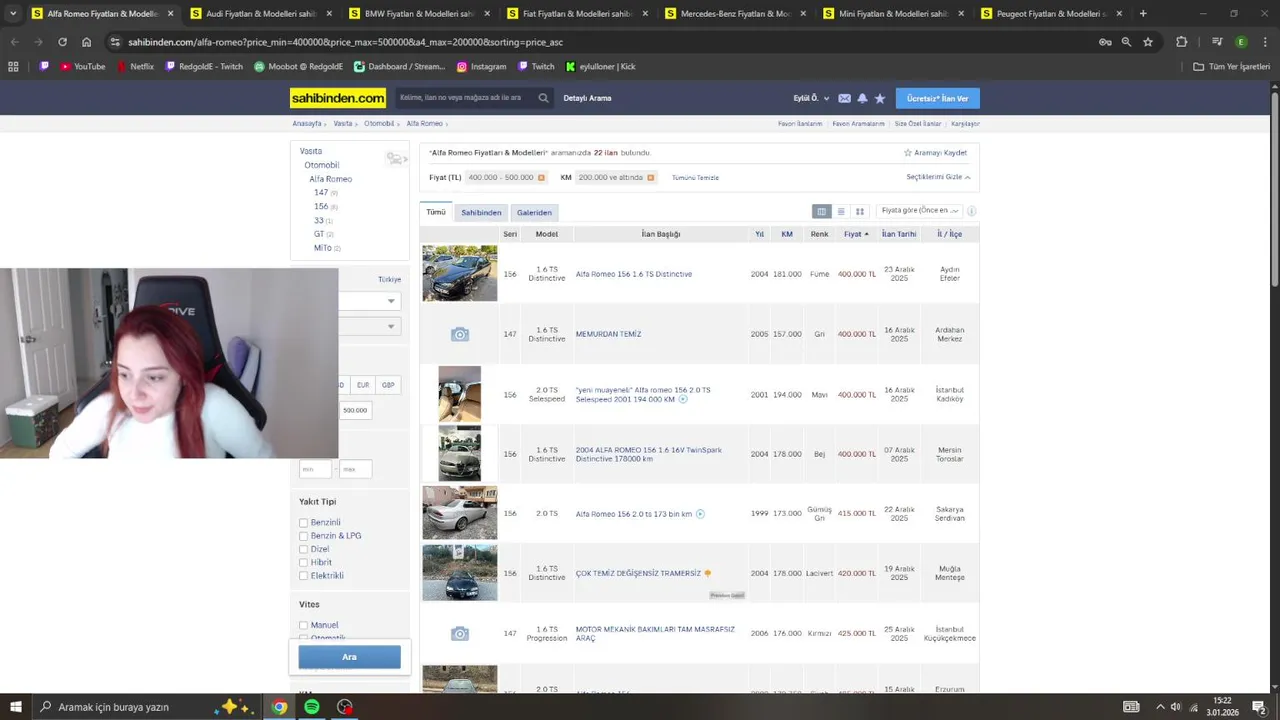The height and width of the screenshot is (720, 1280).
Task: Open Chrome zoom magnifier icon in address bar
Action: pyautogui.click(x=1126, y=42)
